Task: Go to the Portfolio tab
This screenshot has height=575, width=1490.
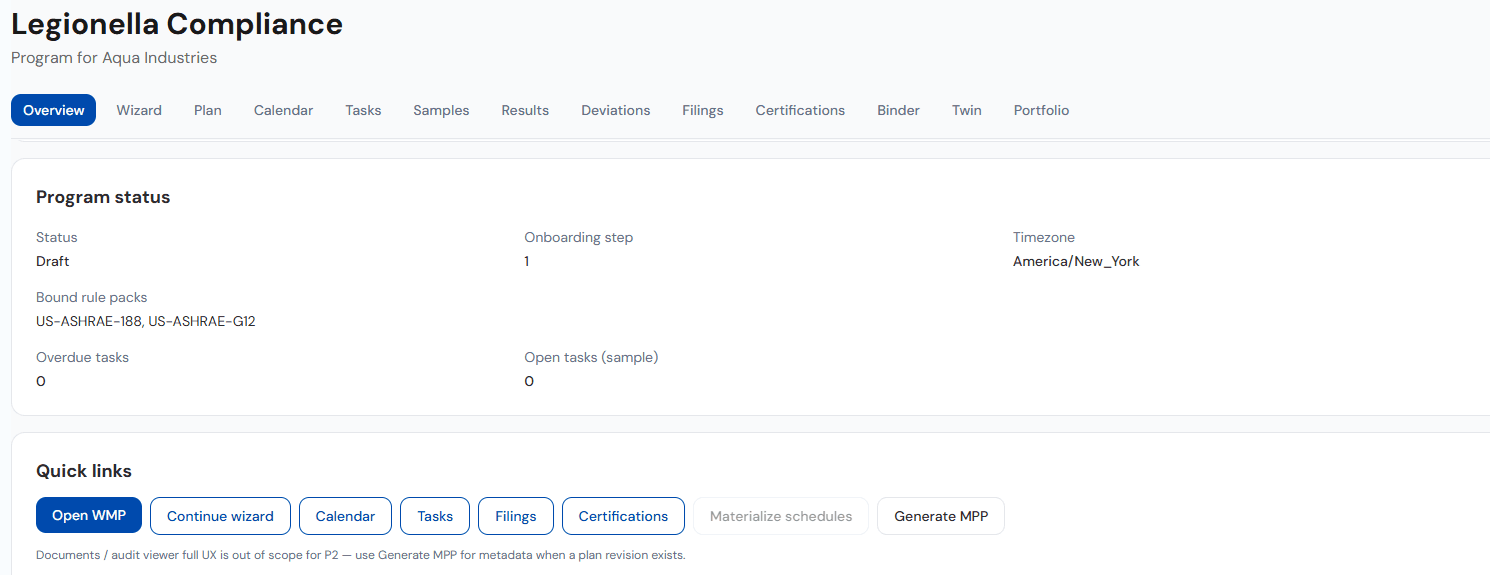Action: tap(1041, 110)
